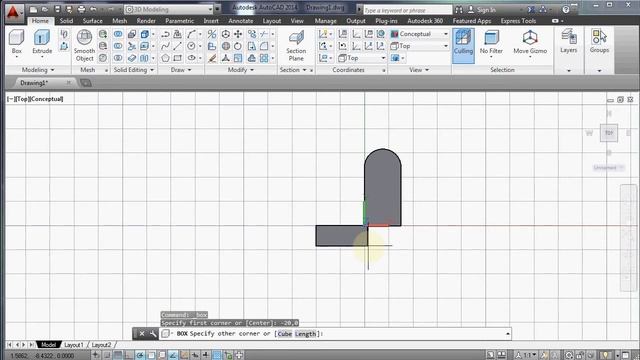The width and height of the screenshot is (640, 360).
Task: Select the Spline draw tool
Action: [x=165, y=46]
